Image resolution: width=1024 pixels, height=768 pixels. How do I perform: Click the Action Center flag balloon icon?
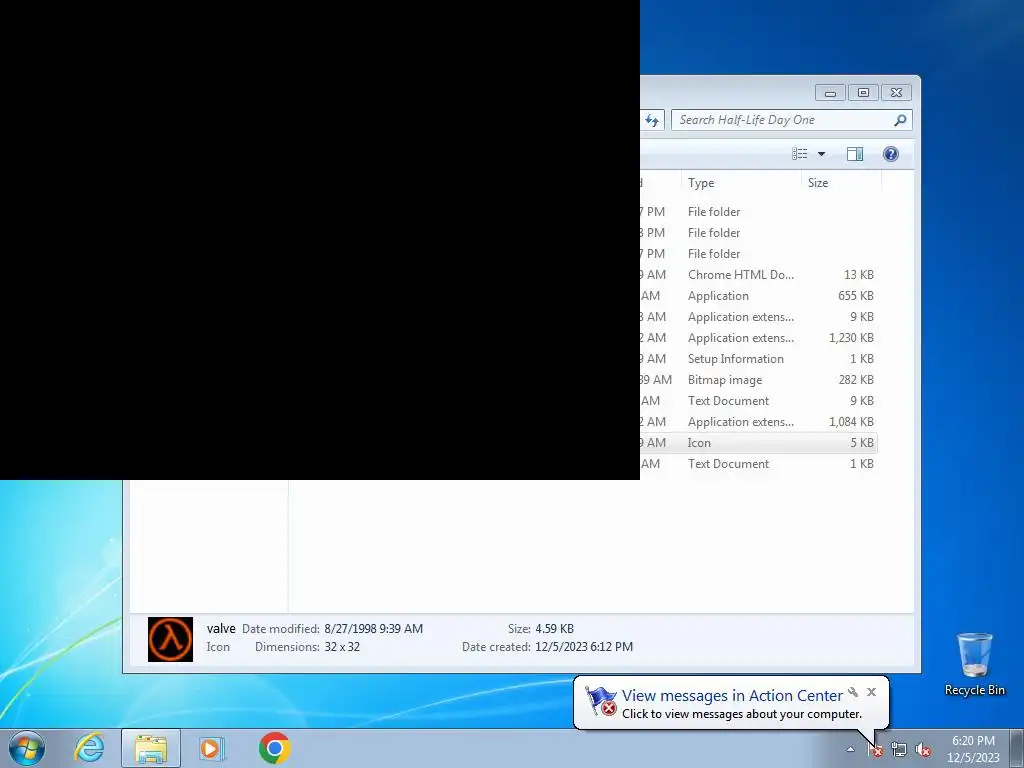[601, 701]
